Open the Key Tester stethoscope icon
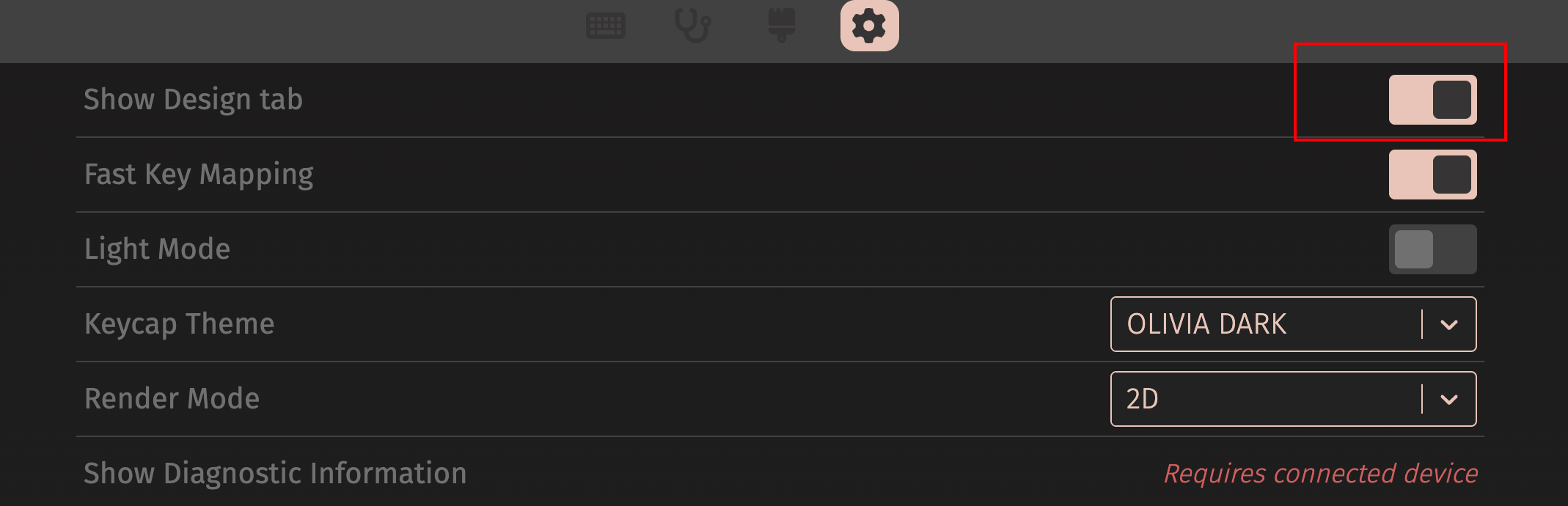This screenshot has height=506, width=1568. 693,26
